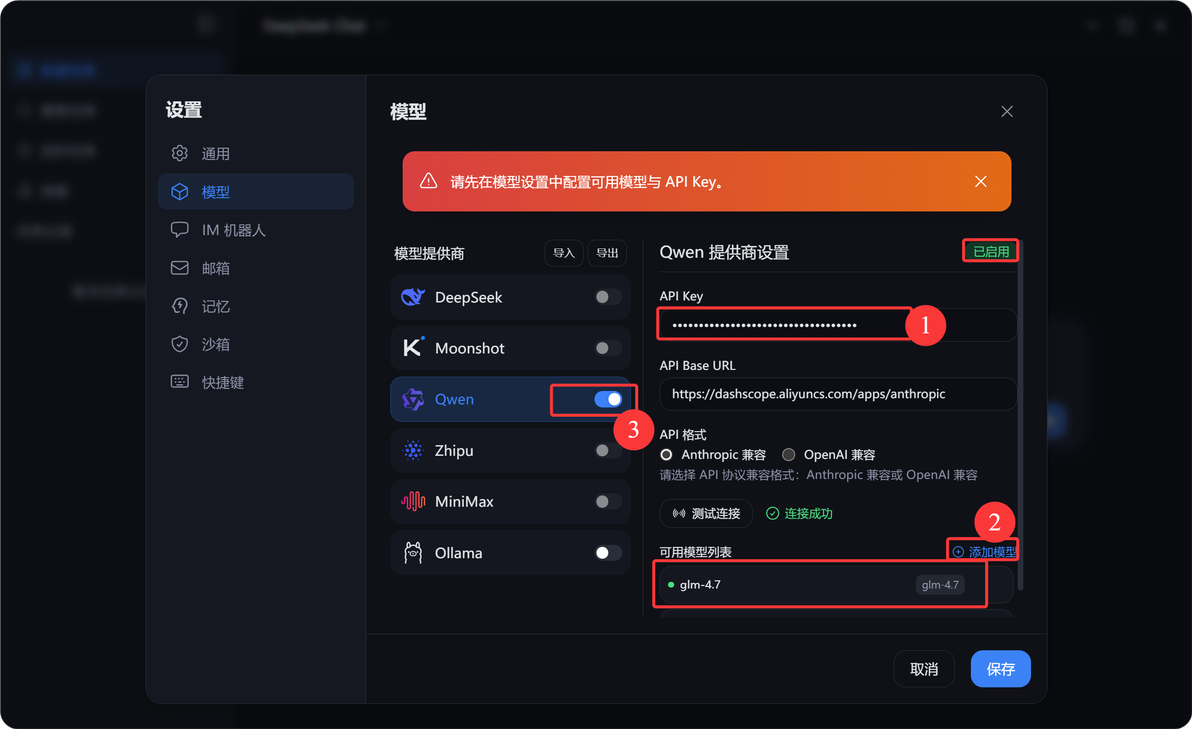Close the settings dialog with the X
This screenshot has width=1192, height=729.
click(x=1007, y=112)
